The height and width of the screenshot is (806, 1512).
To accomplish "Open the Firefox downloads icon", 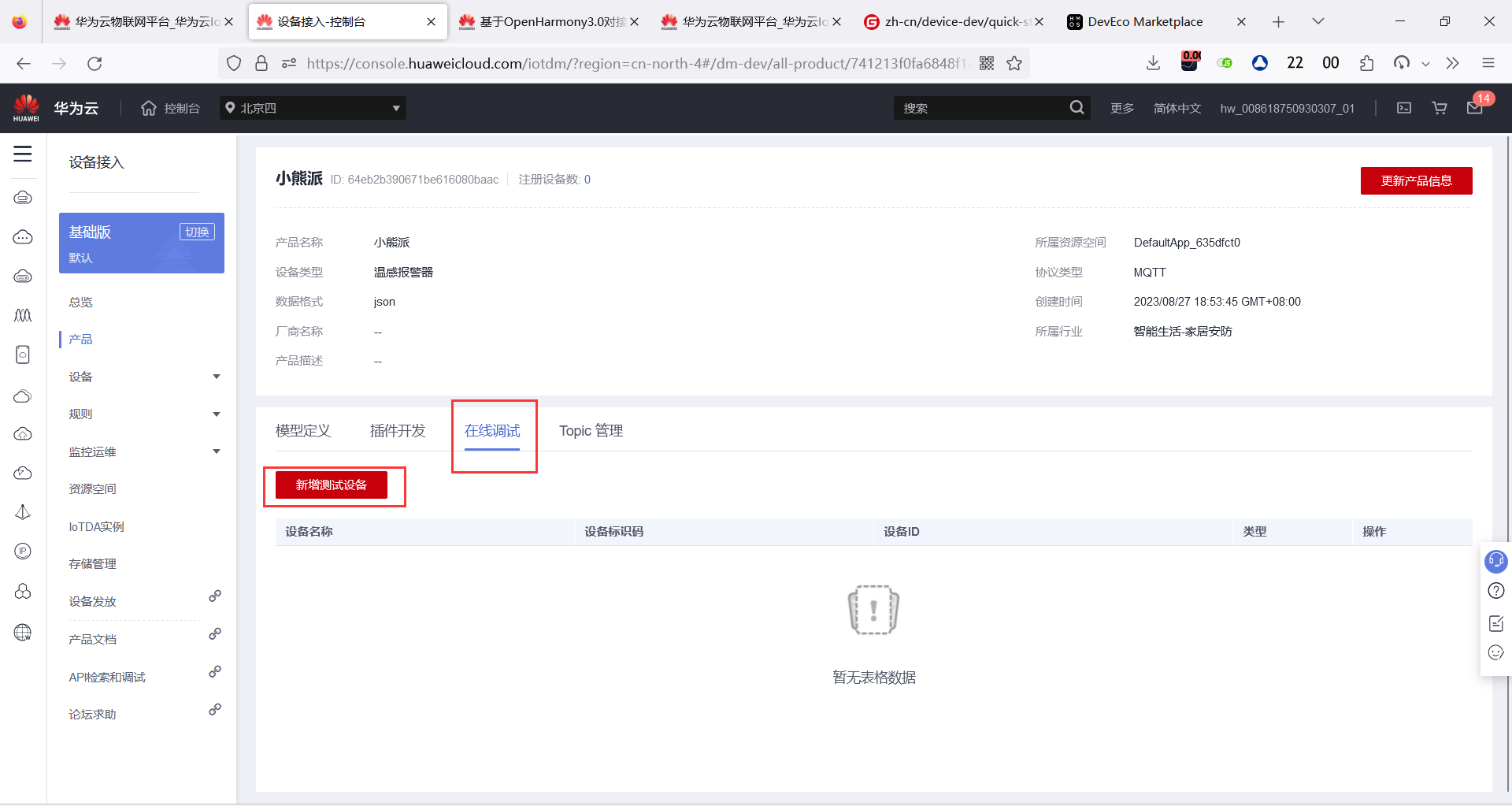I will [x=1153, y=63].
